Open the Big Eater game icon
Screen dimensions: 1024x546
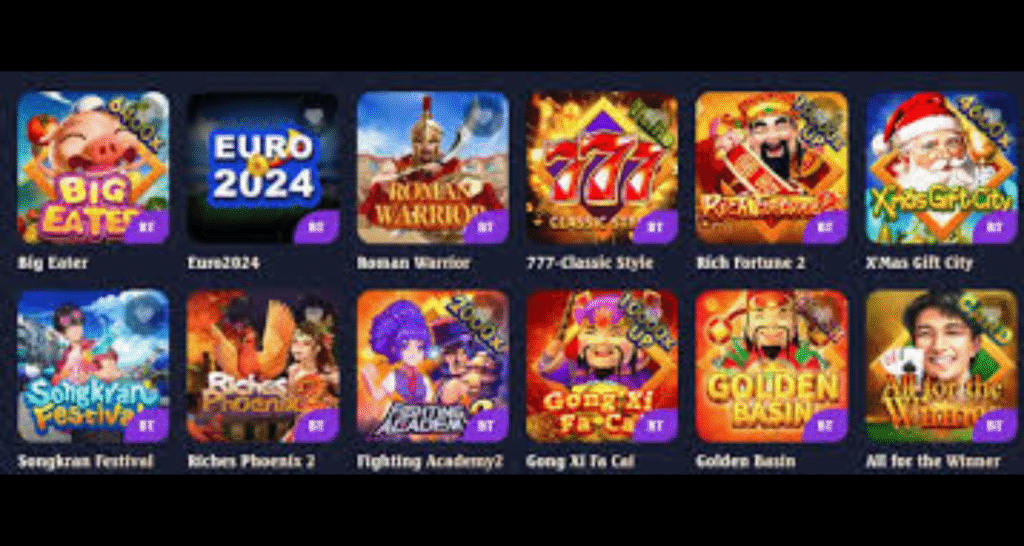pyautogui.click(x=93, y=167)
